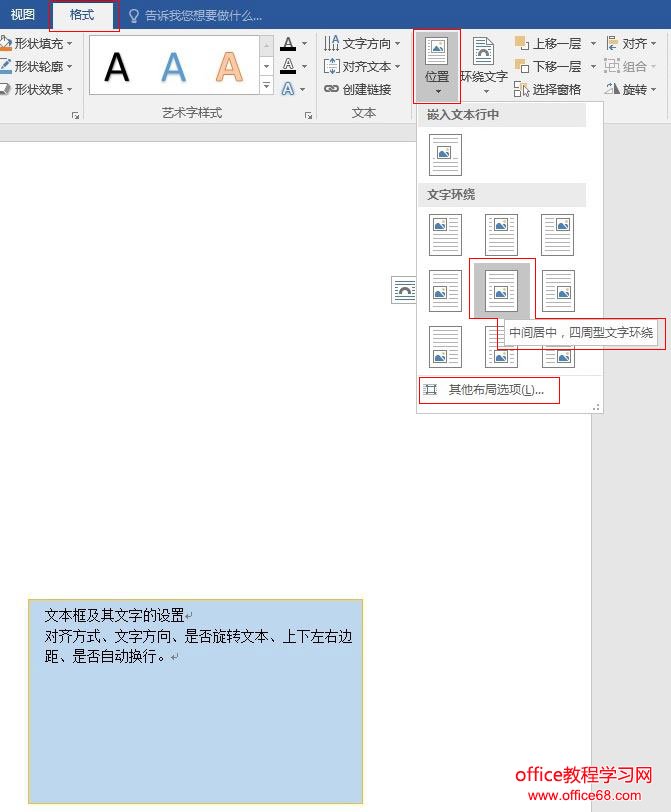
Task: Click the line 文本框及其文字的设置
Action: tap(114, 615)
